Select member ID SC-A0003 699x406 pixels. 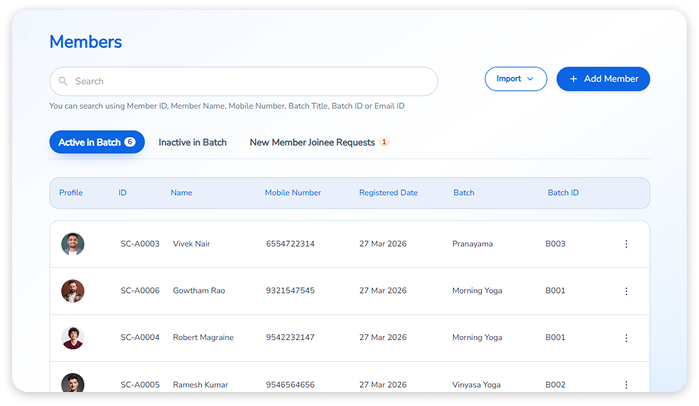(140, 244)
